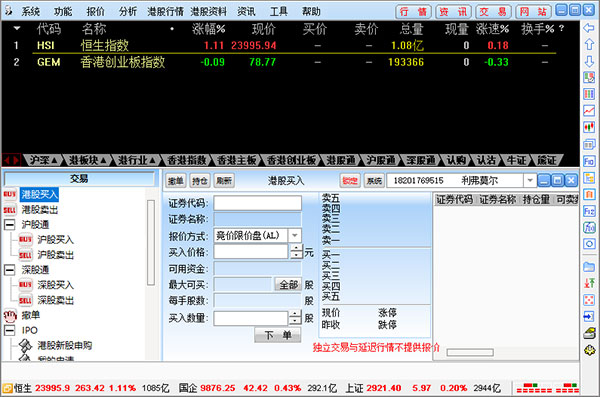Click the down arrow icon in right sidebar

[589, 61]
